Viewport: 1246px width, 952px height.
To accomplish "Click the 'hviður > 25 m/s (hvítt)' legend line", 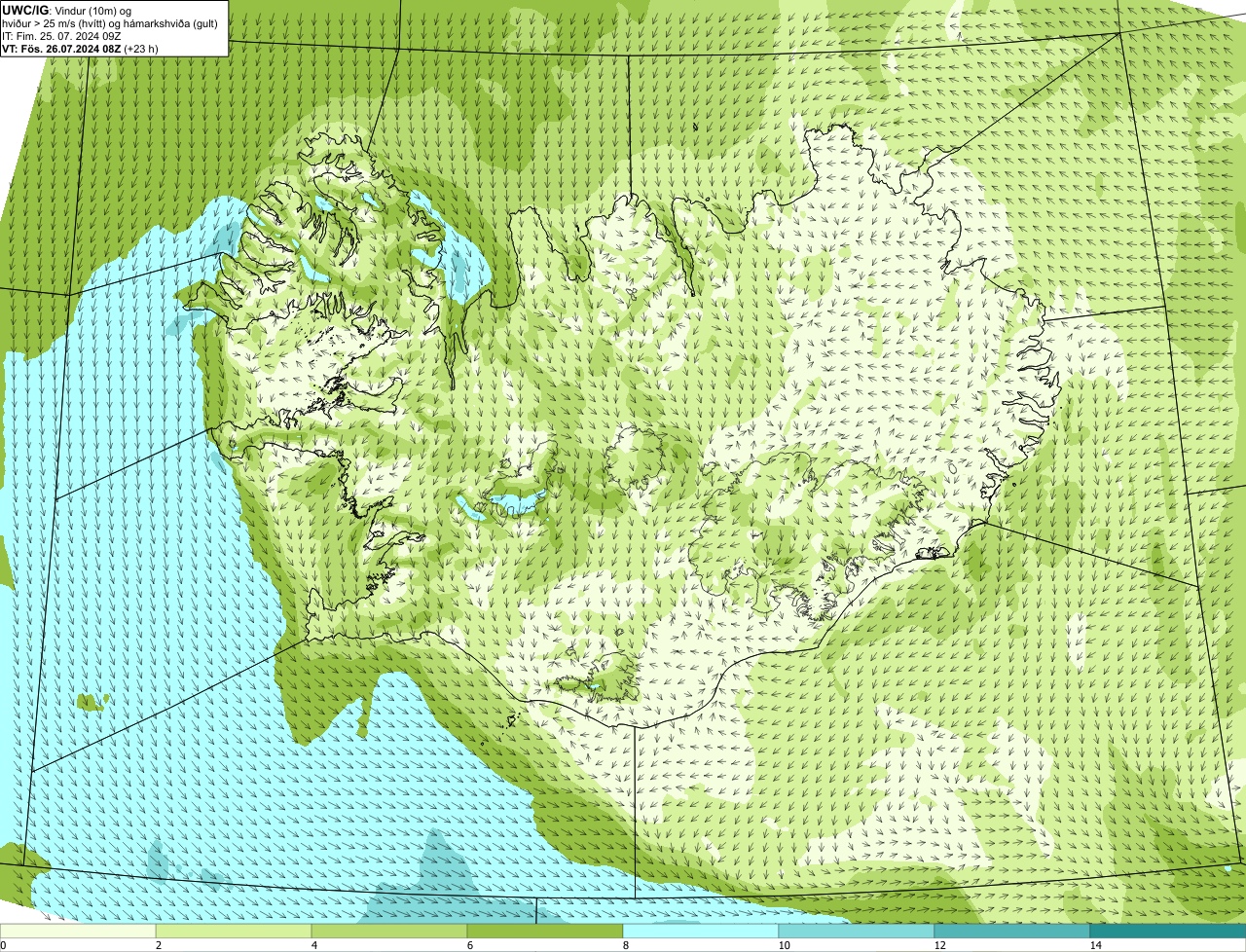I will (109, 23).
